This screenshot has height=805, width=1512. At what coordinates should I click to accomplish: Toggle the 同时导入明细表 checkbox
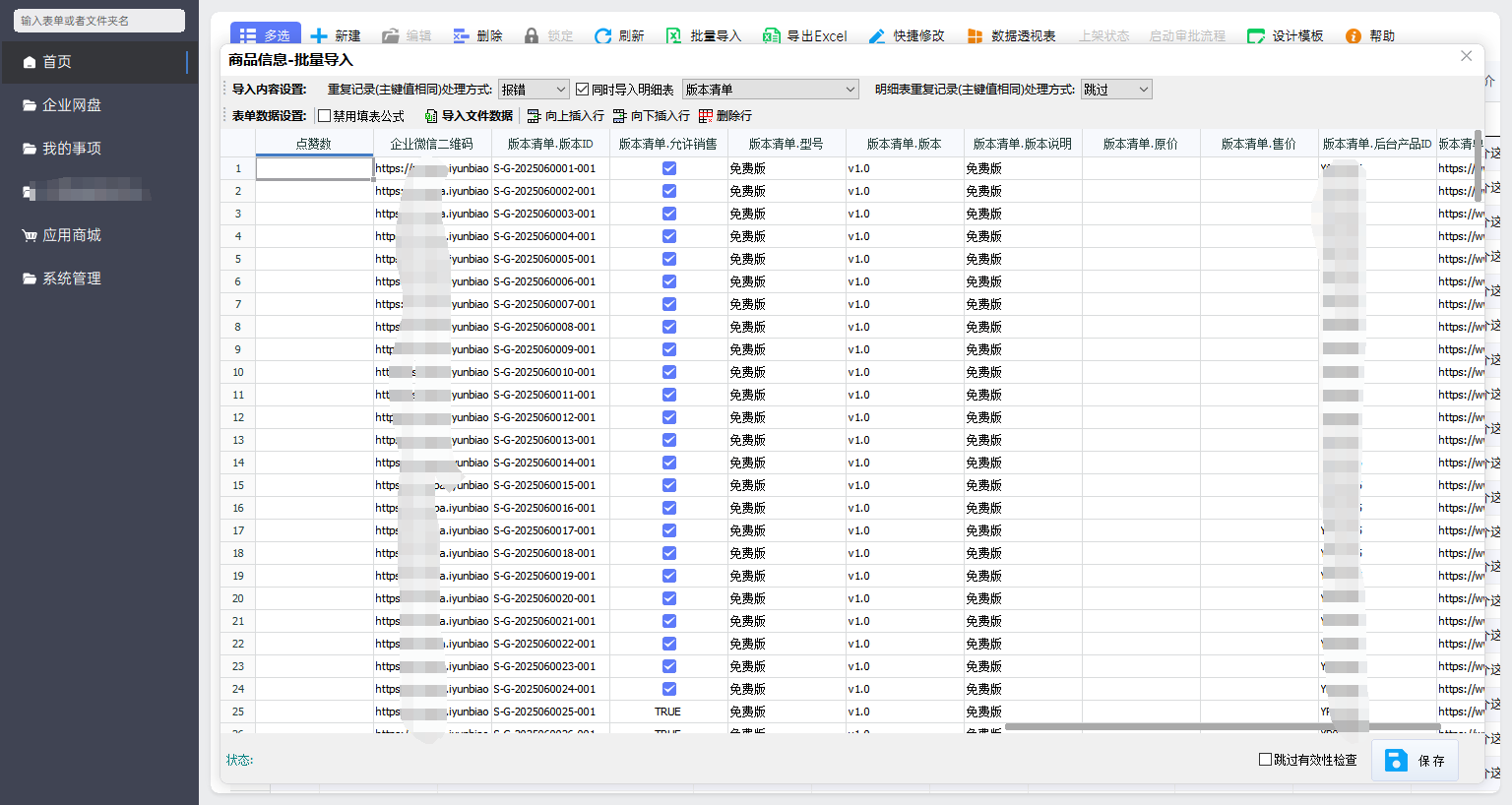pyautogui.click(x=583, y=90)
